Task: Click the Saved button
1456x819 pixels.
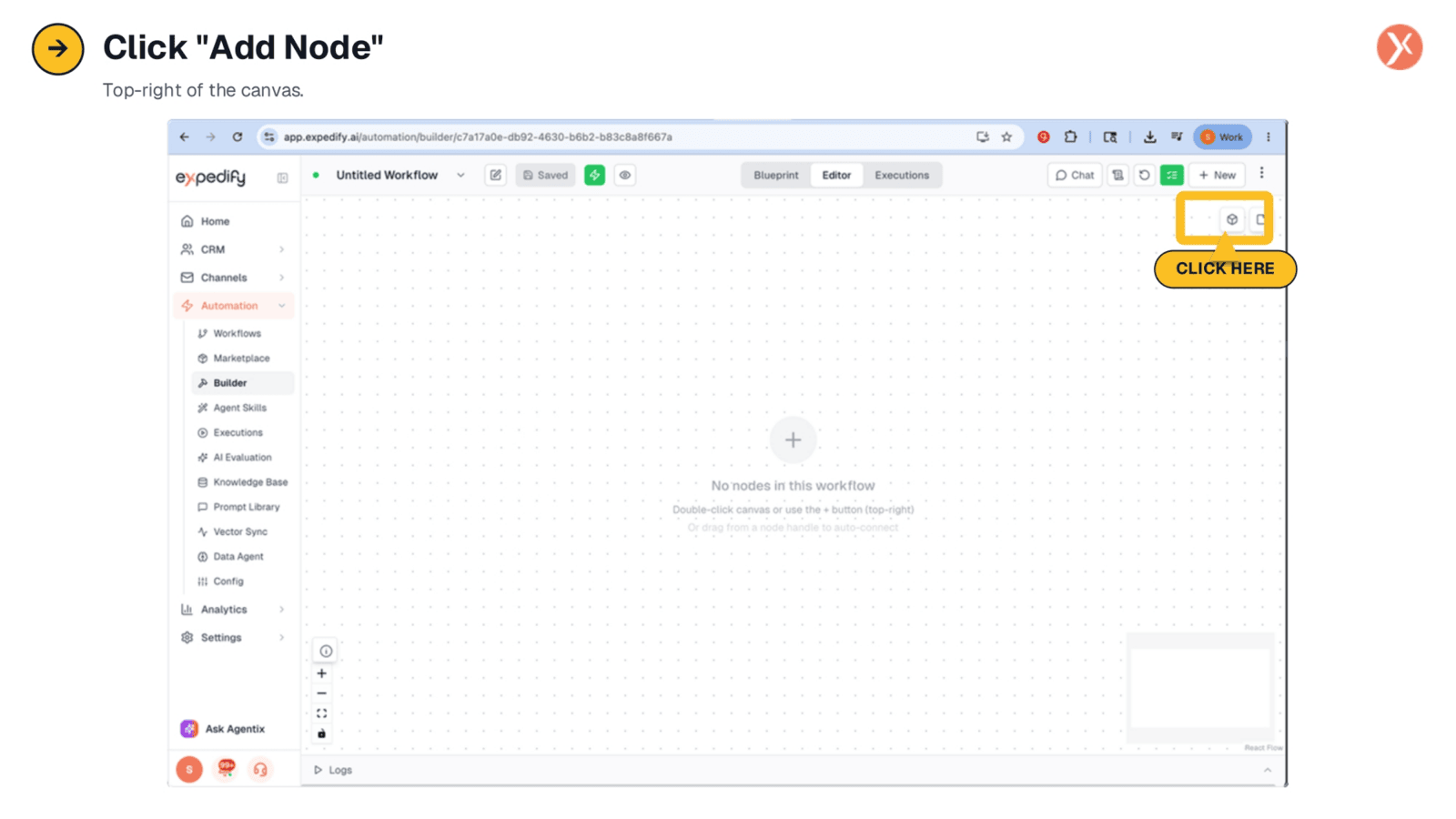Action: point(546,175)
